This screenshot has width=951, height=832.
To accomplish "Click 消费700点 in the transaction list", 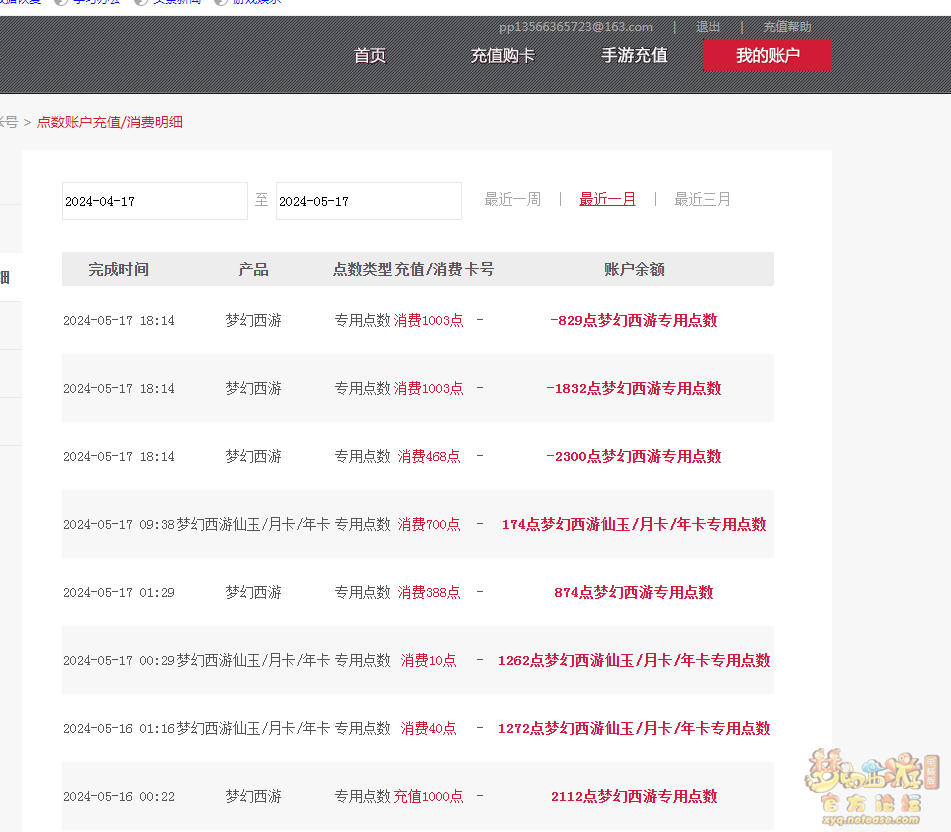I will pos(429,524).
